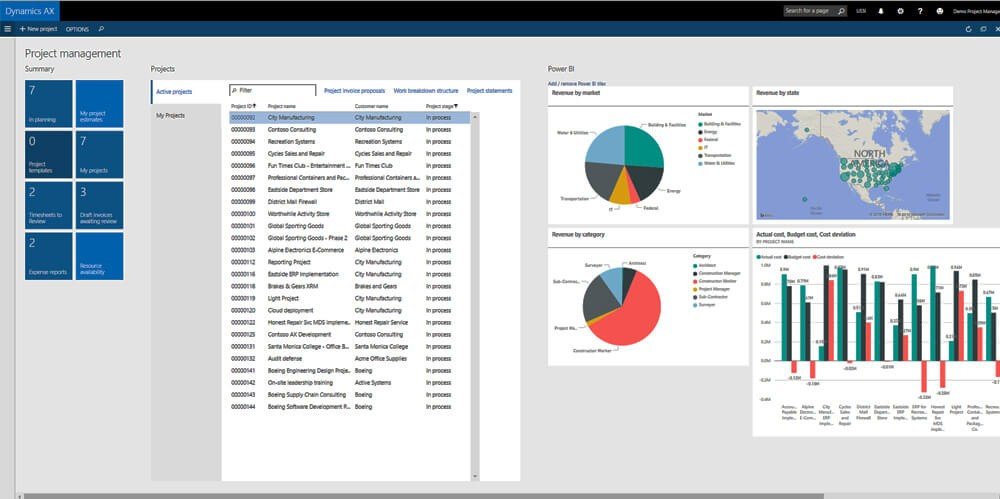This screenshot has height=499, width=1000.
Task: Click the Building & Facilities legend swatch
Action: [x=700, y=124]
